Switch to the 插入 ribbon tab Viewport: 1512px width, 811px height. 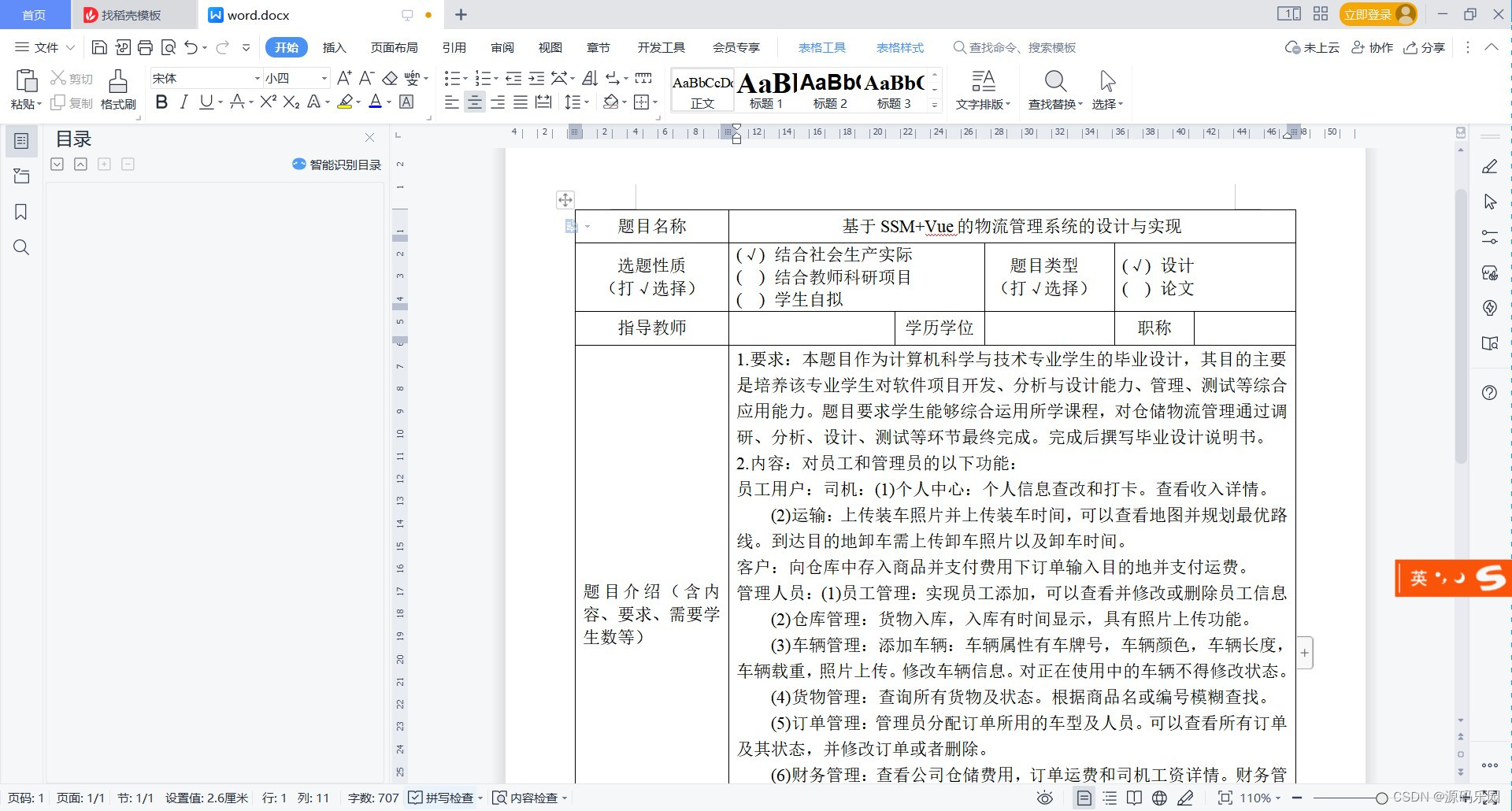(x=334, y=47)
